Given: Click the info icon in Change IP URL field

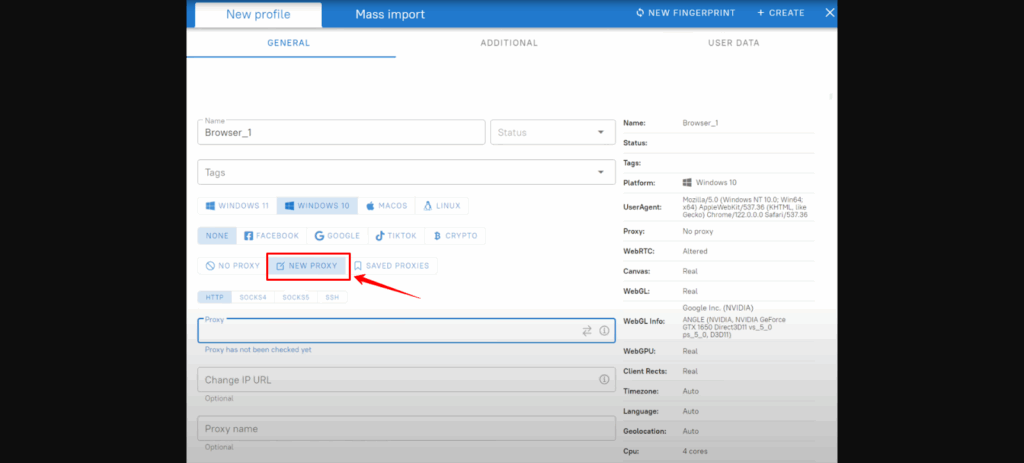Looking at the screenshot, I should tap(604, 379).
